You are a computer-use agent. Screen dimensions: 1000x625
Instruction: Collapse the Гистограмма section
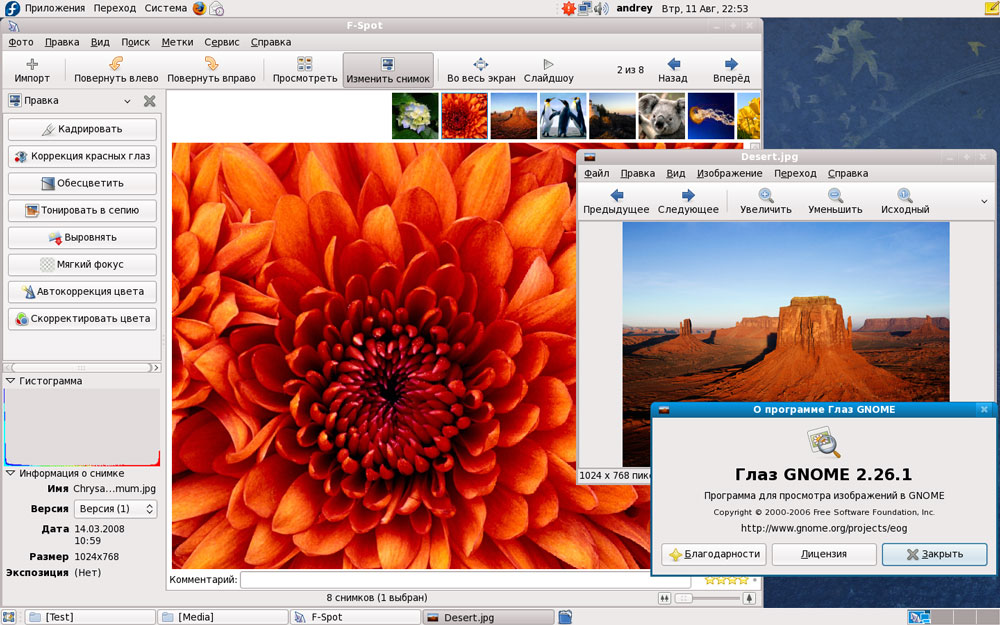click(11, 381)
